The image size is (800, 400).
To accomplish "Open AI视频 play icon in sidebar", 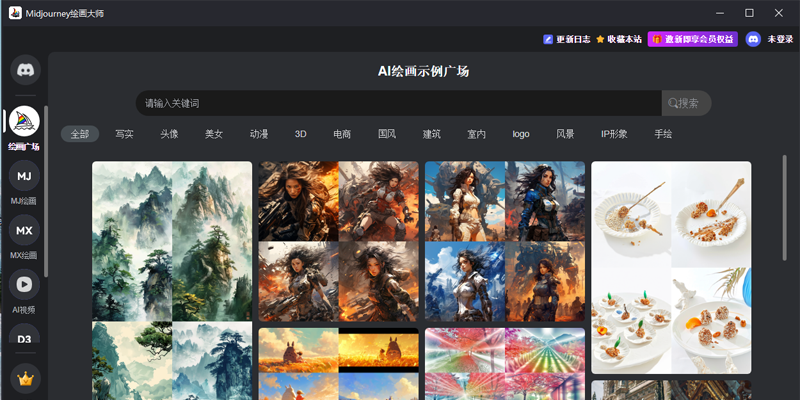I will [24, 285].
